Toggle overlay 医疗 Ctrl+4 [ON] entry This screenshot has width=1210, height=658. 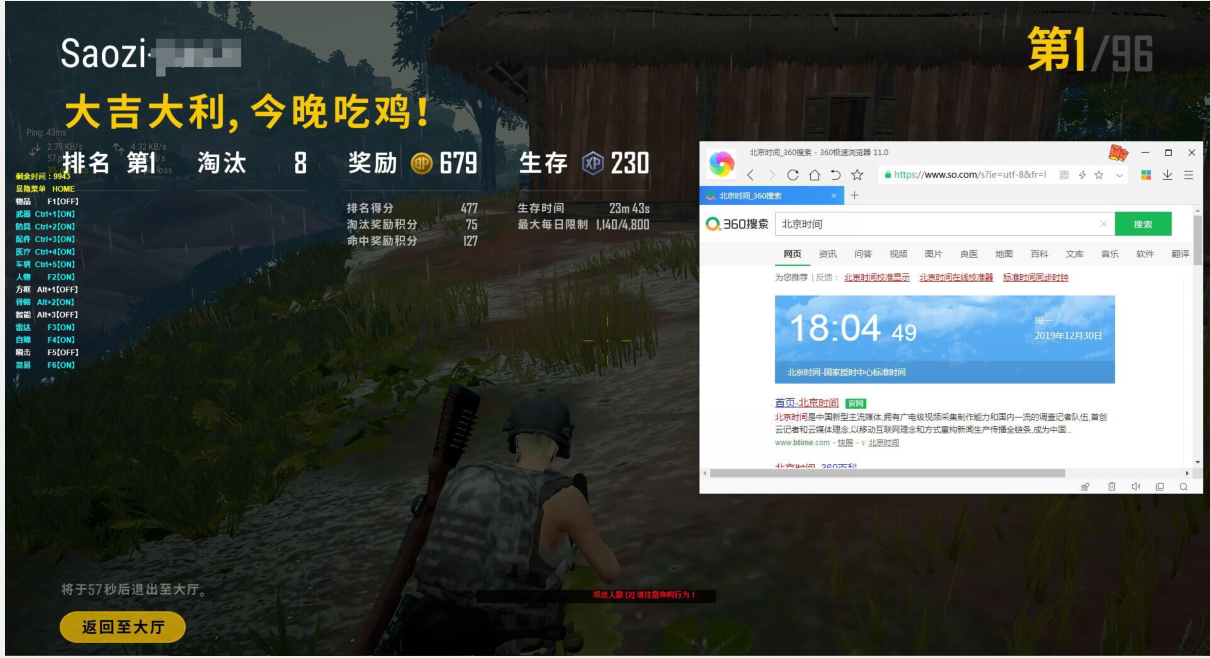pyautogui.click(x=45, y=251)
